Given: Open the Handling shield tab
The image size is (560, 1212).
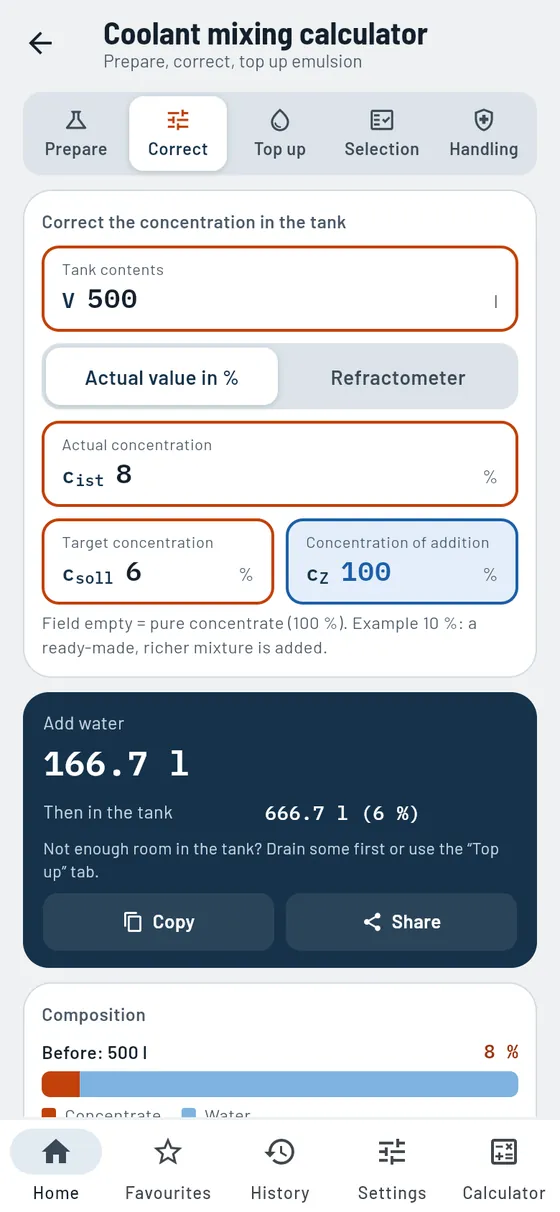Looking at the screenshot, I should [484, 134].
